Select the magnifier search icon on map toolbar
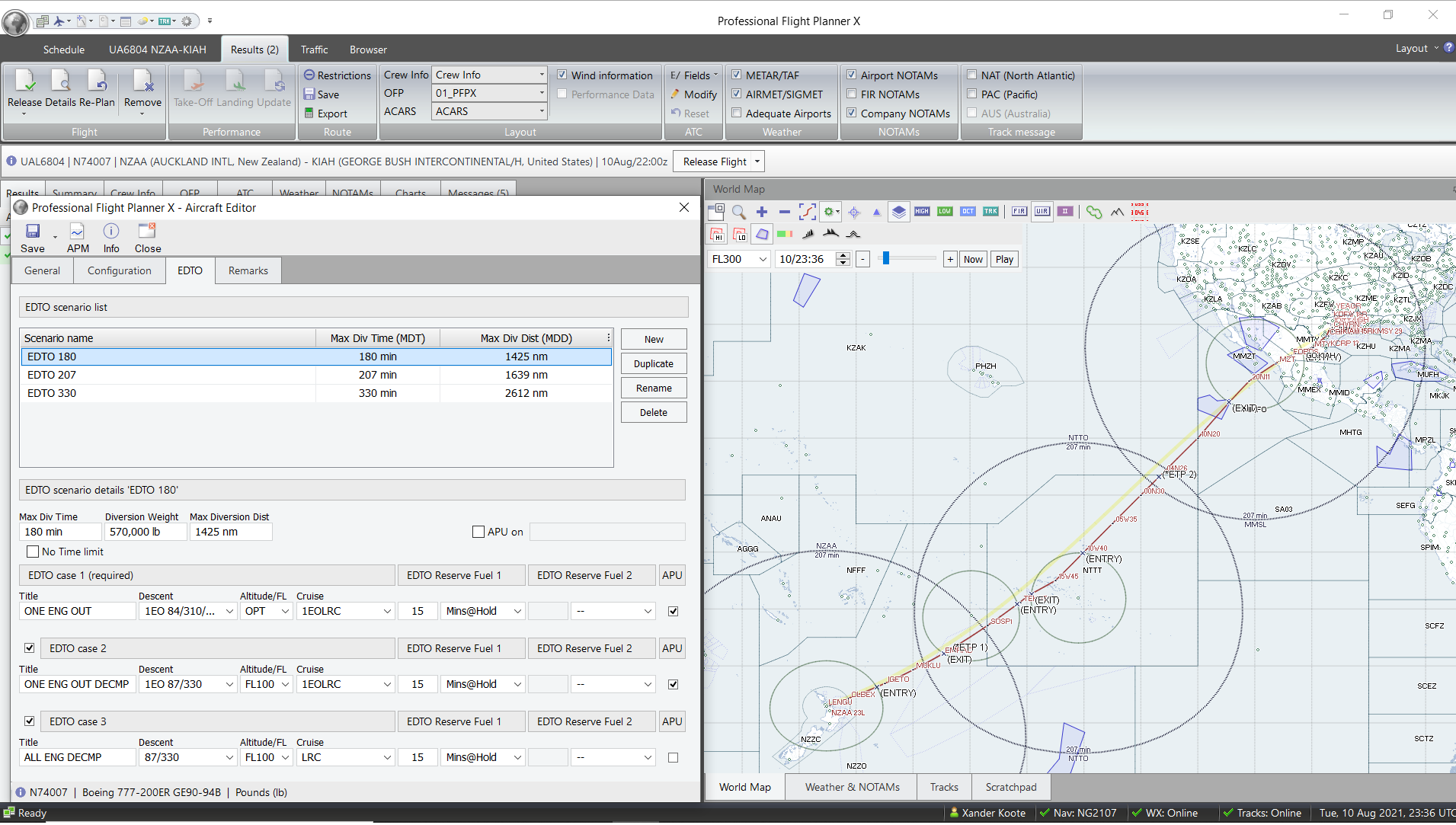This screenshot has width=1456, height=825. (738, 212)
